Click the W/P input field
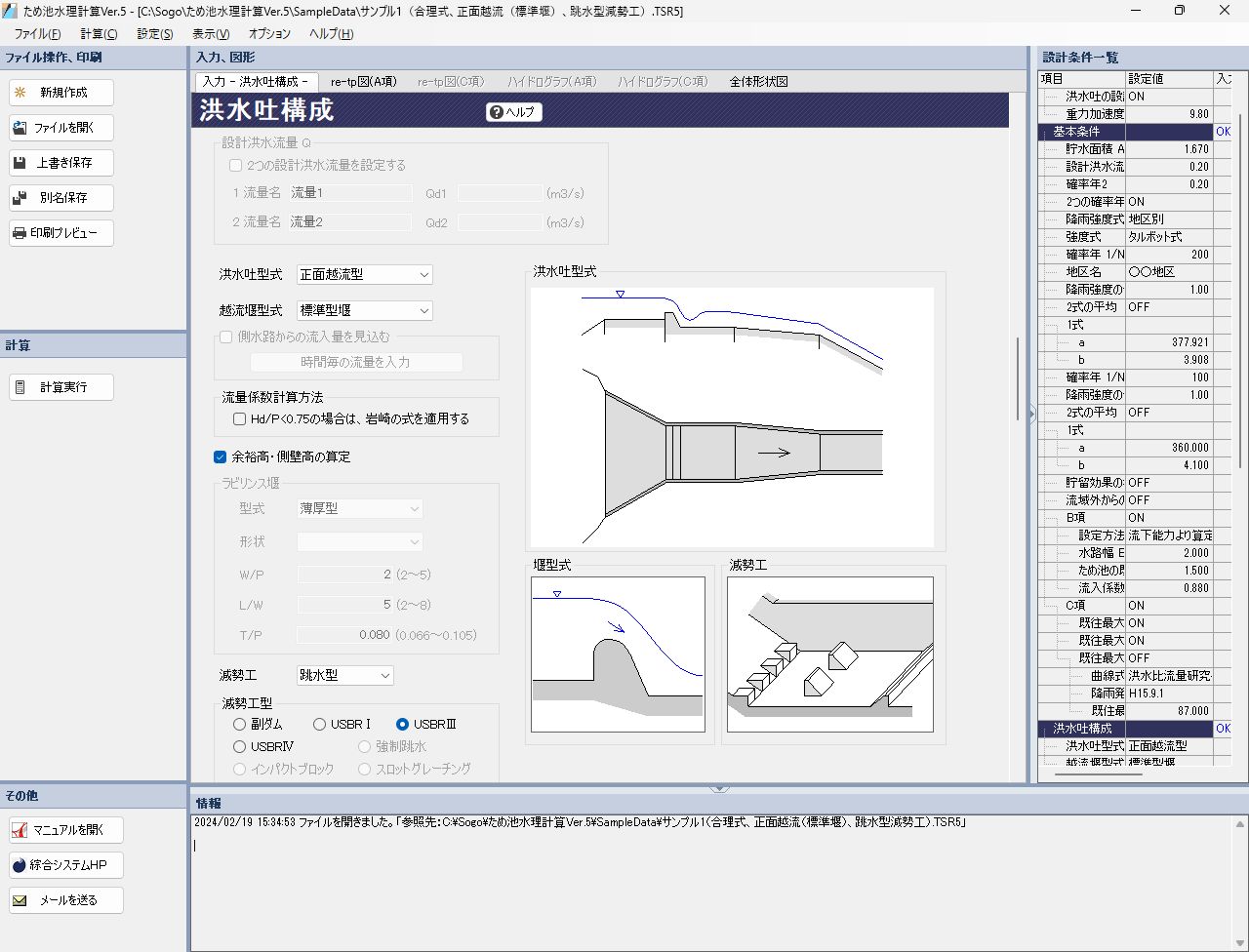The width and height of the screenshot is (1249, 952). 344,575
